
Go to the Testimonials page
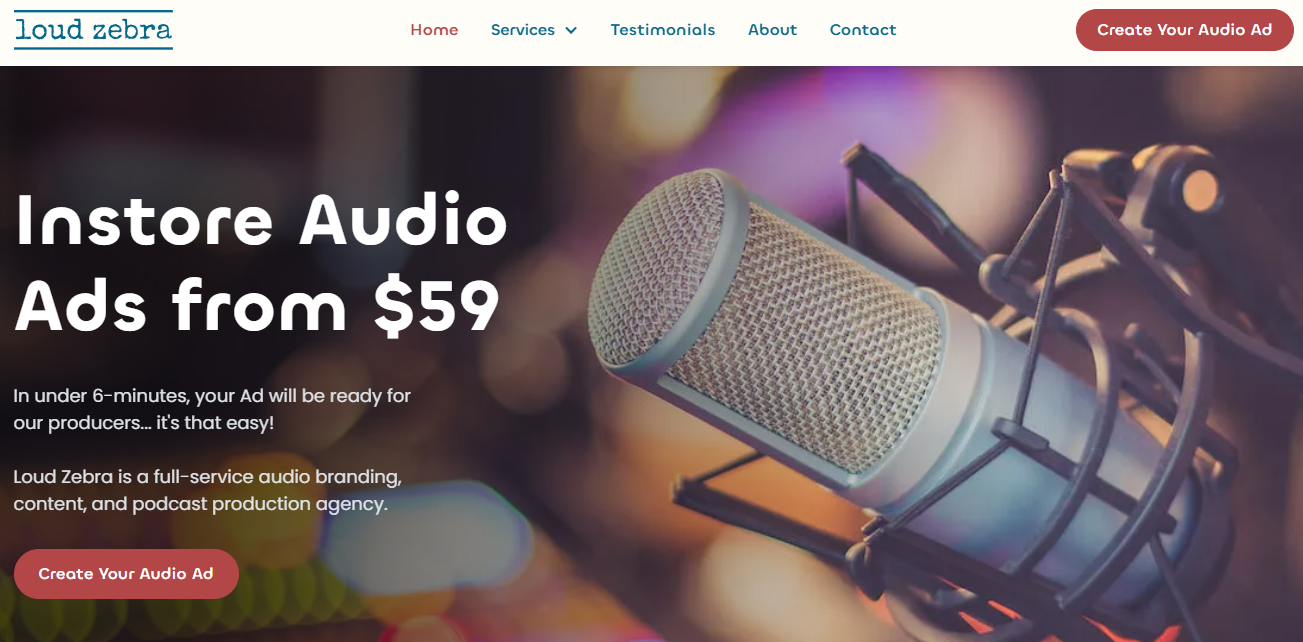point(663,30)
